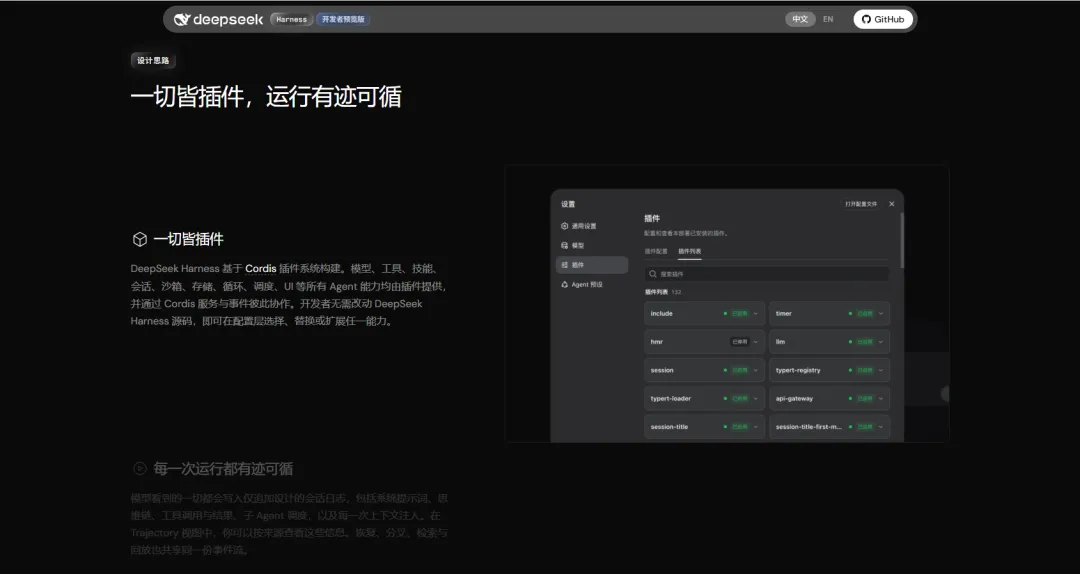
Task: Click the typert-registry plugin name
Action: tap(798, 370)
